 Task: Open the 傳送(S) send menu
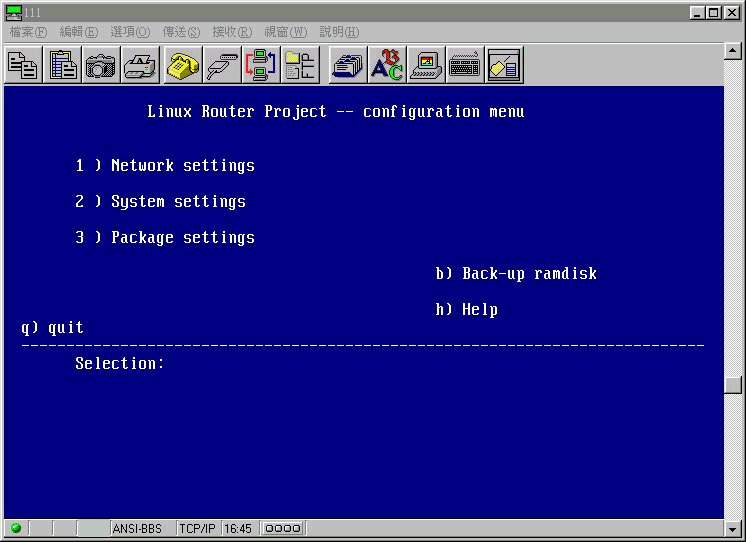tap(181, 32)
